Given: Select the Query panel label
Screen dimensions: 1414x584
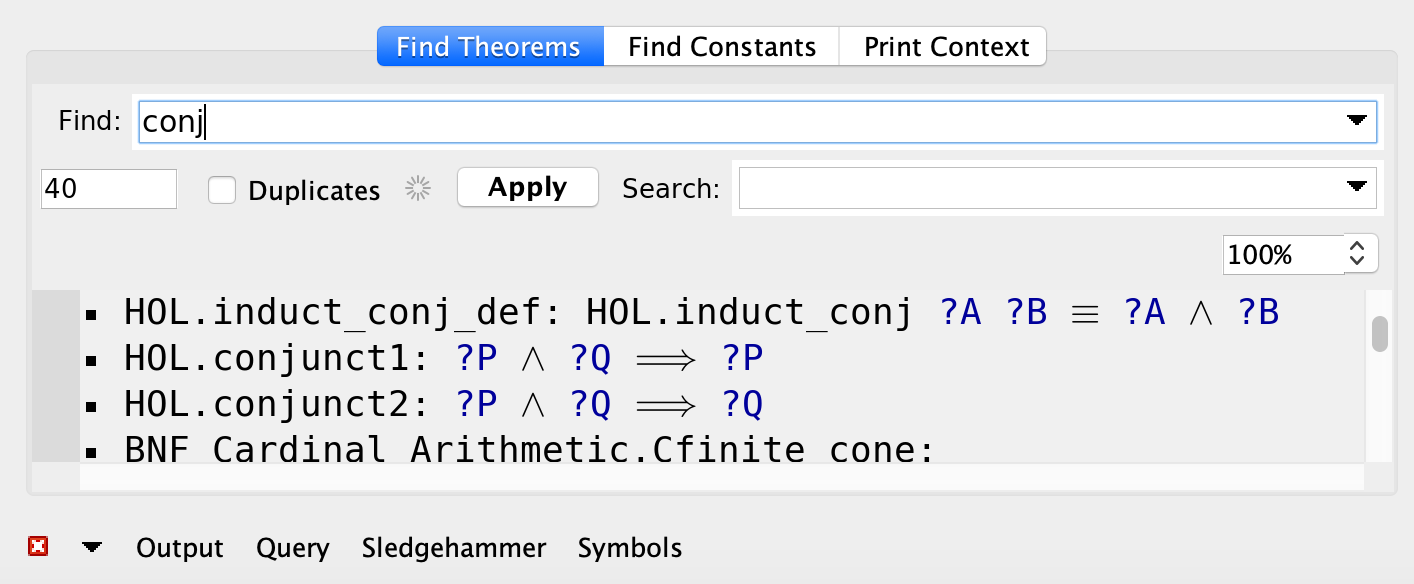Looking at the screenshot, I should [292, 548].
